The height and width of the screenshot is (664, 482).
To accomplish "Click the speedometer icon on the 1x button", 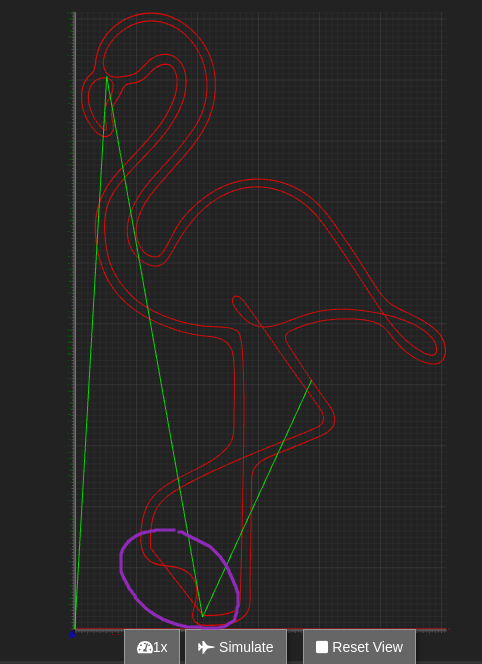I will (144, 647).
